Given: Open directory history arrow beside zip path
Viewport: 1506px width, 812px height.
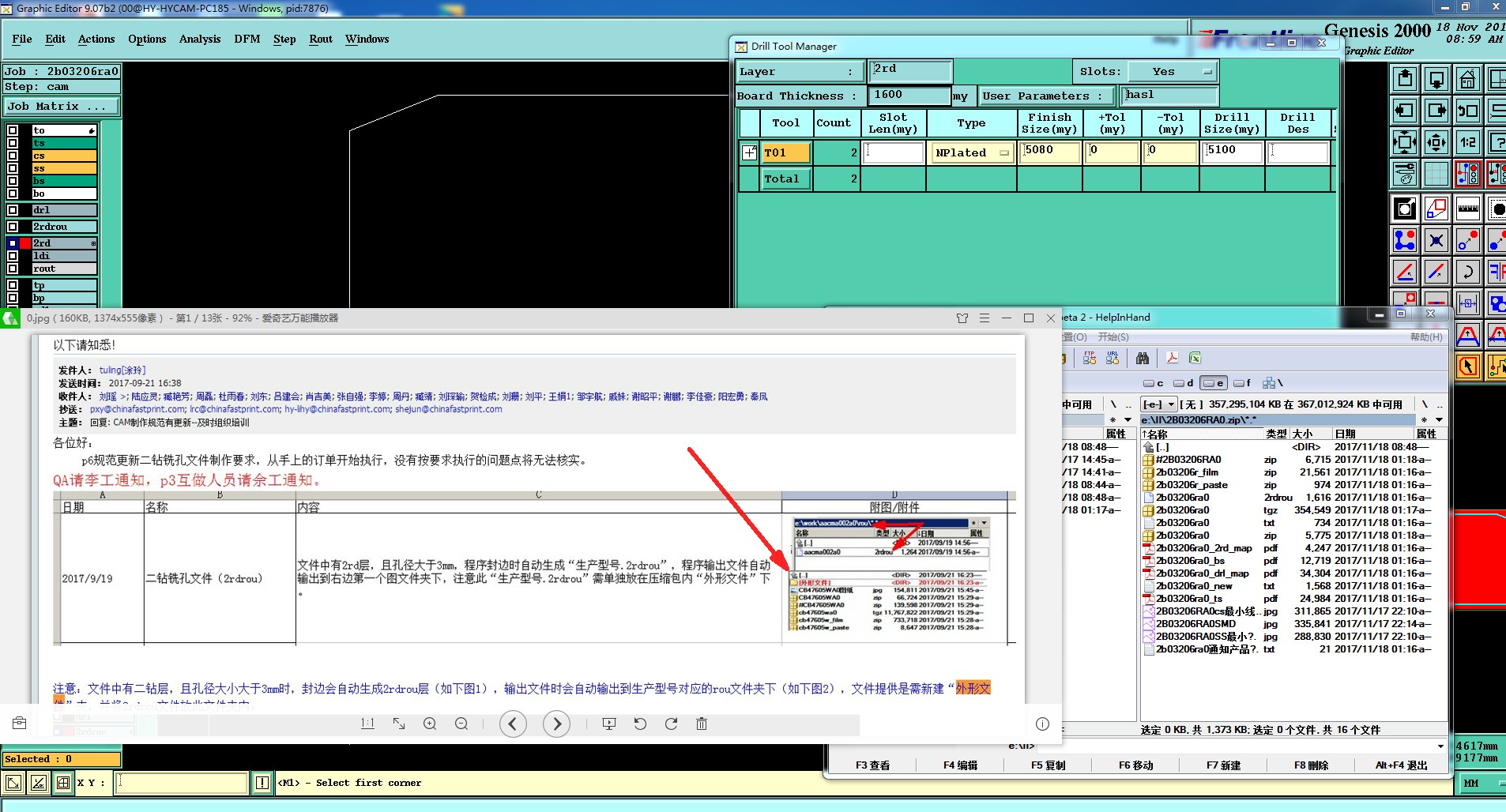Looking at the screenshot, I should [x=1439, y=419].
